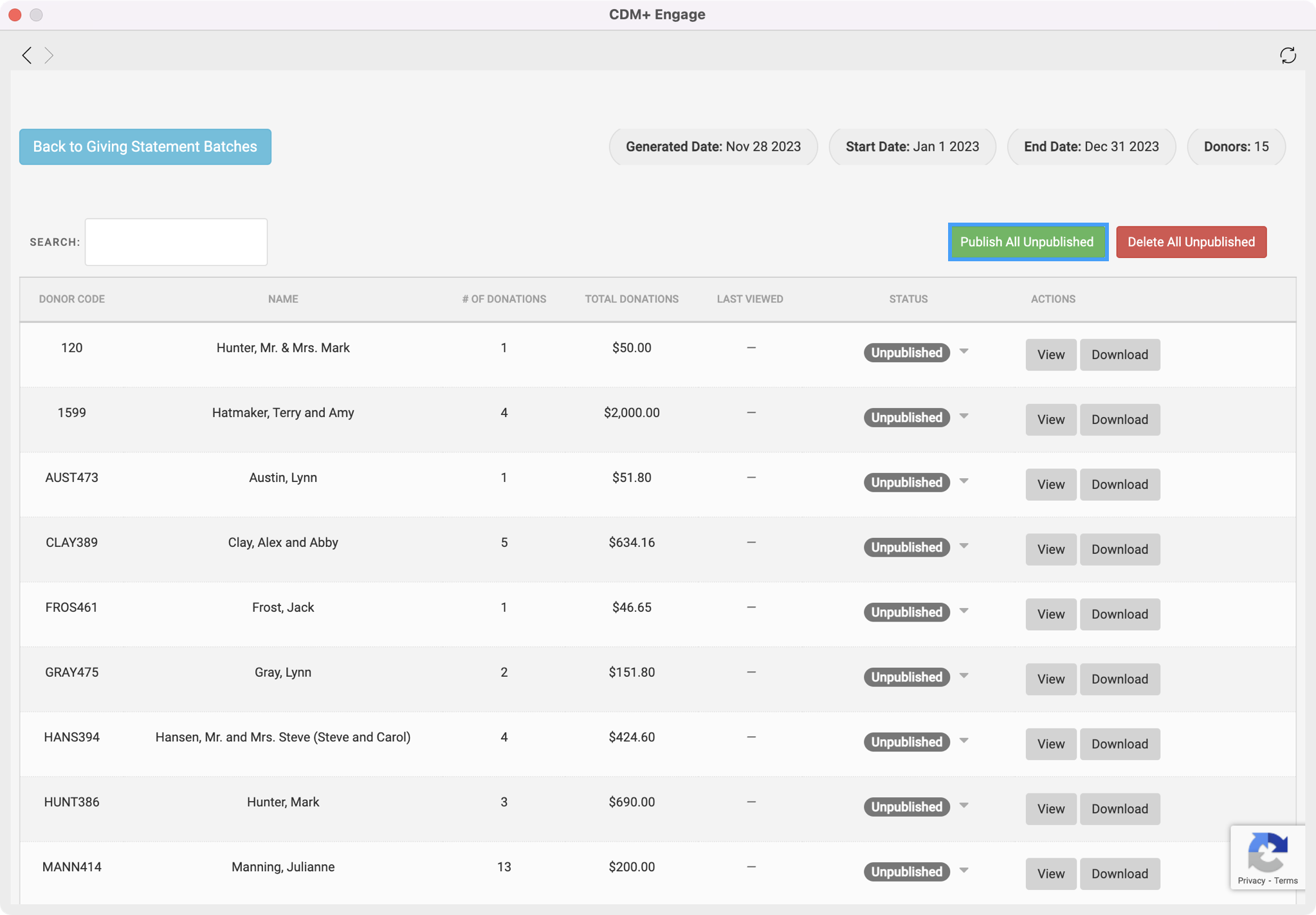
Task: Publish all unpublished statements
Action: coord(1027,242)
